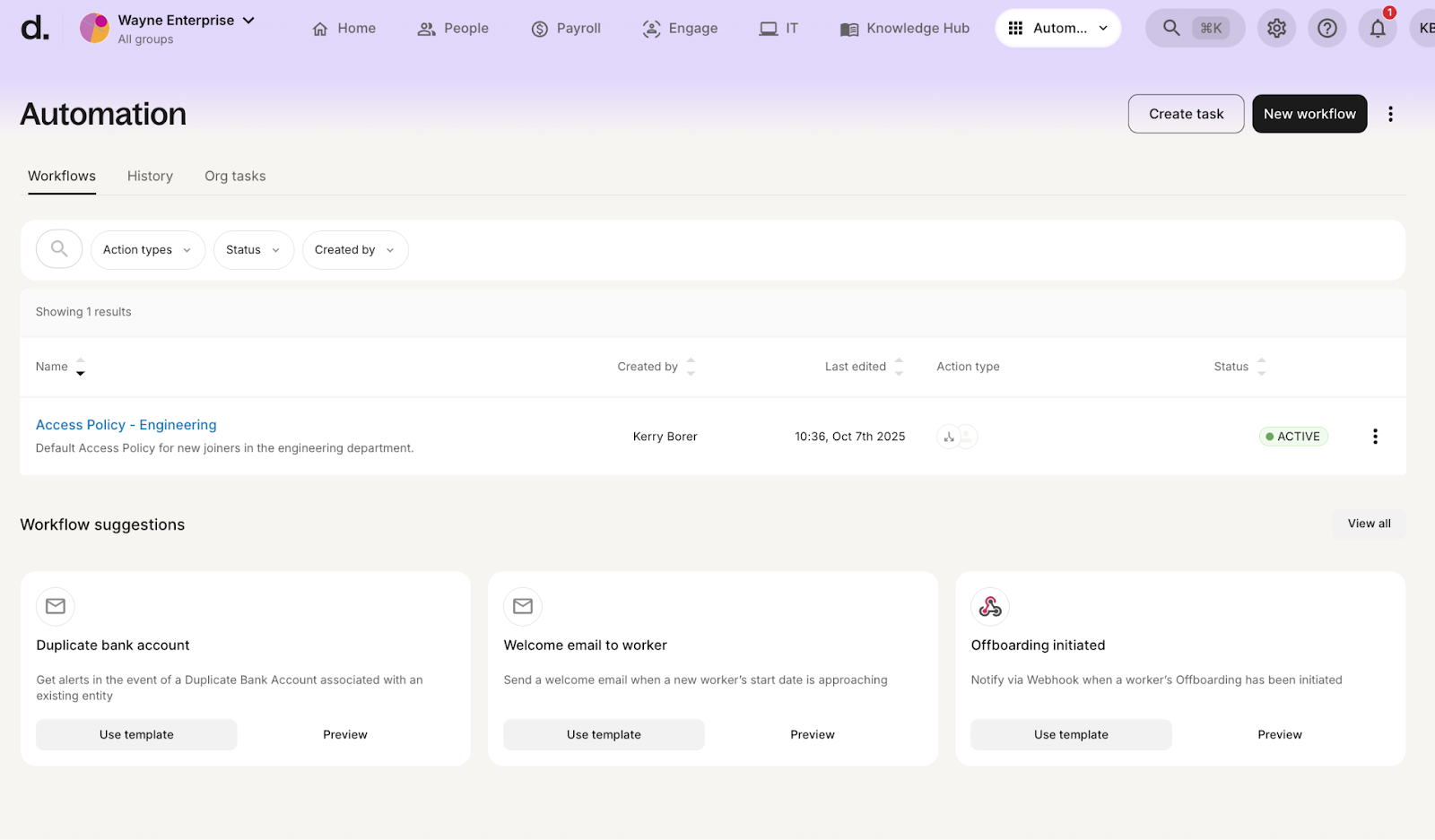Open the Created by filter dropdown

point(354,250)
